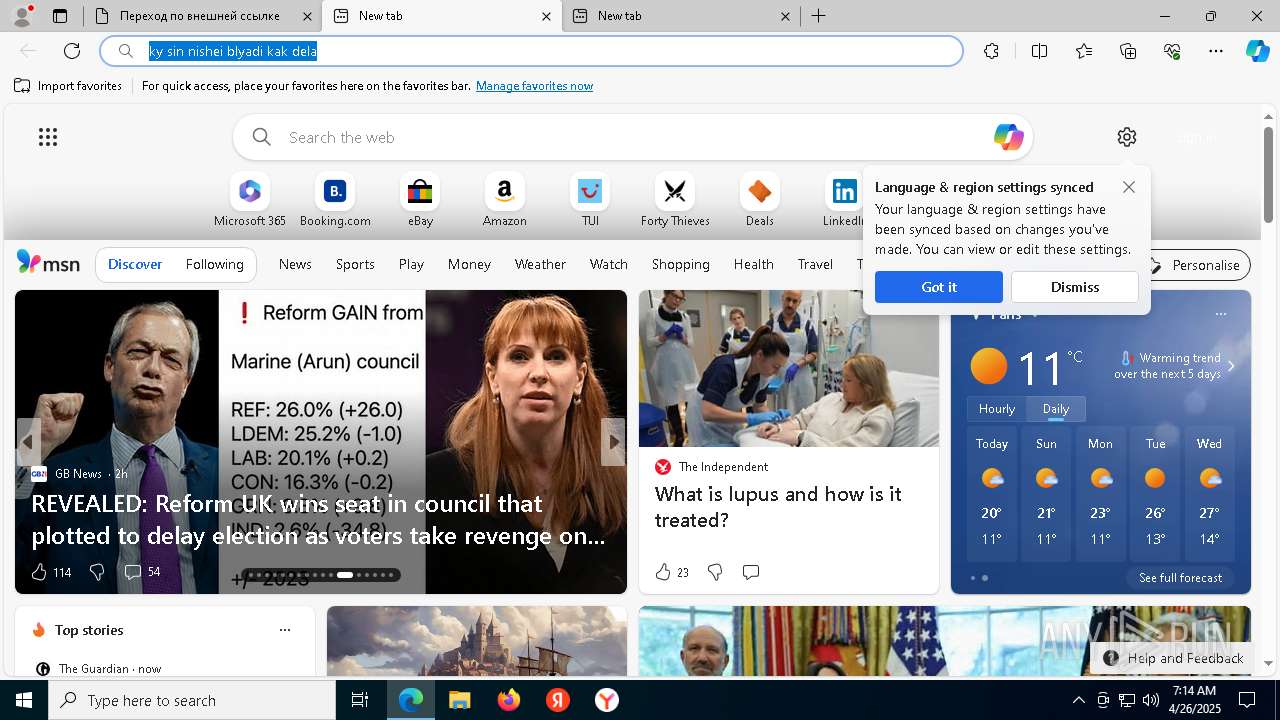Open comments on Reform UK story
The width and height of the screenshot is (1280, 720).
132,572
